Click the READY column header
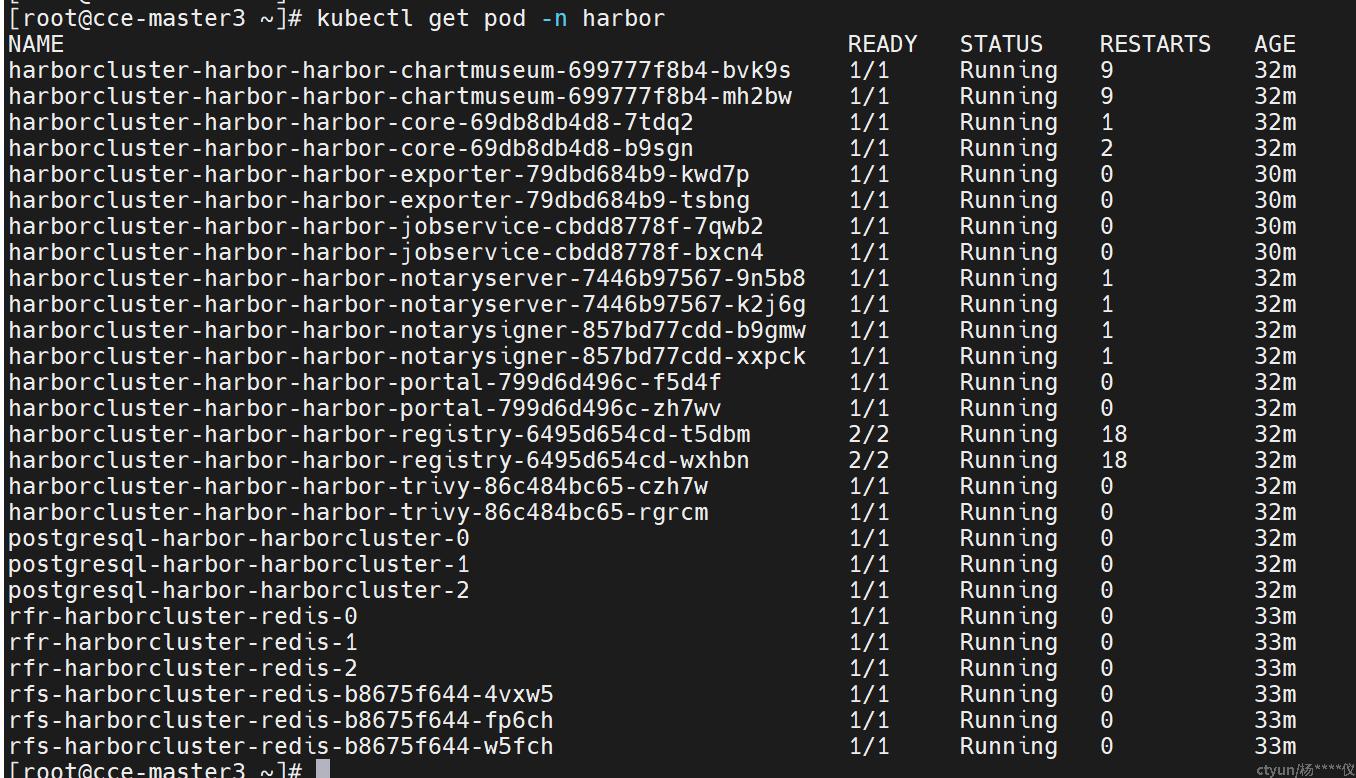The width and height of the screenshot is (1356, 778). click(882, 44)
